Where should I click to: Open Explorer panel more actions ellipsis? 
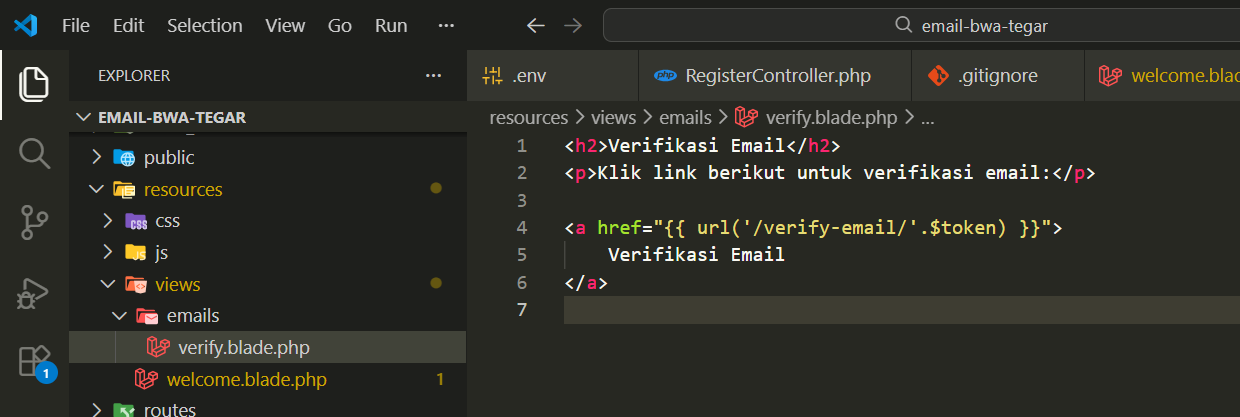433,76
